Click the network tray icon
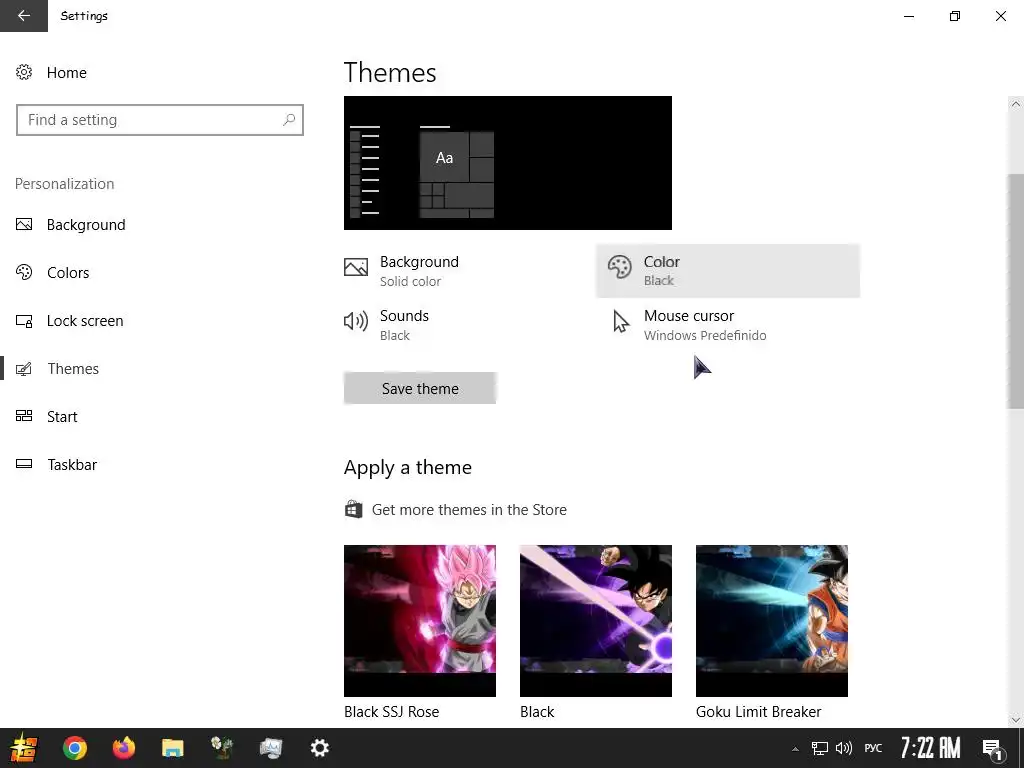Screen dimensions: 1024x768 pyautogui.click(x=820, y=748)
